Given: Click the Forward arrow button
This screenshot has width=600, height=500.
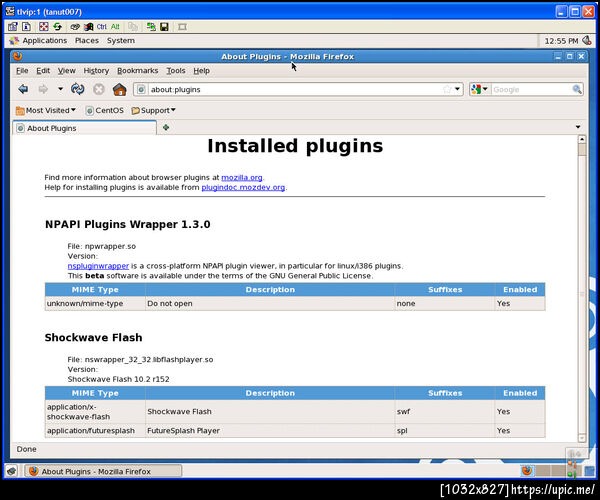Looking at the screenshot, I should 43,89.
